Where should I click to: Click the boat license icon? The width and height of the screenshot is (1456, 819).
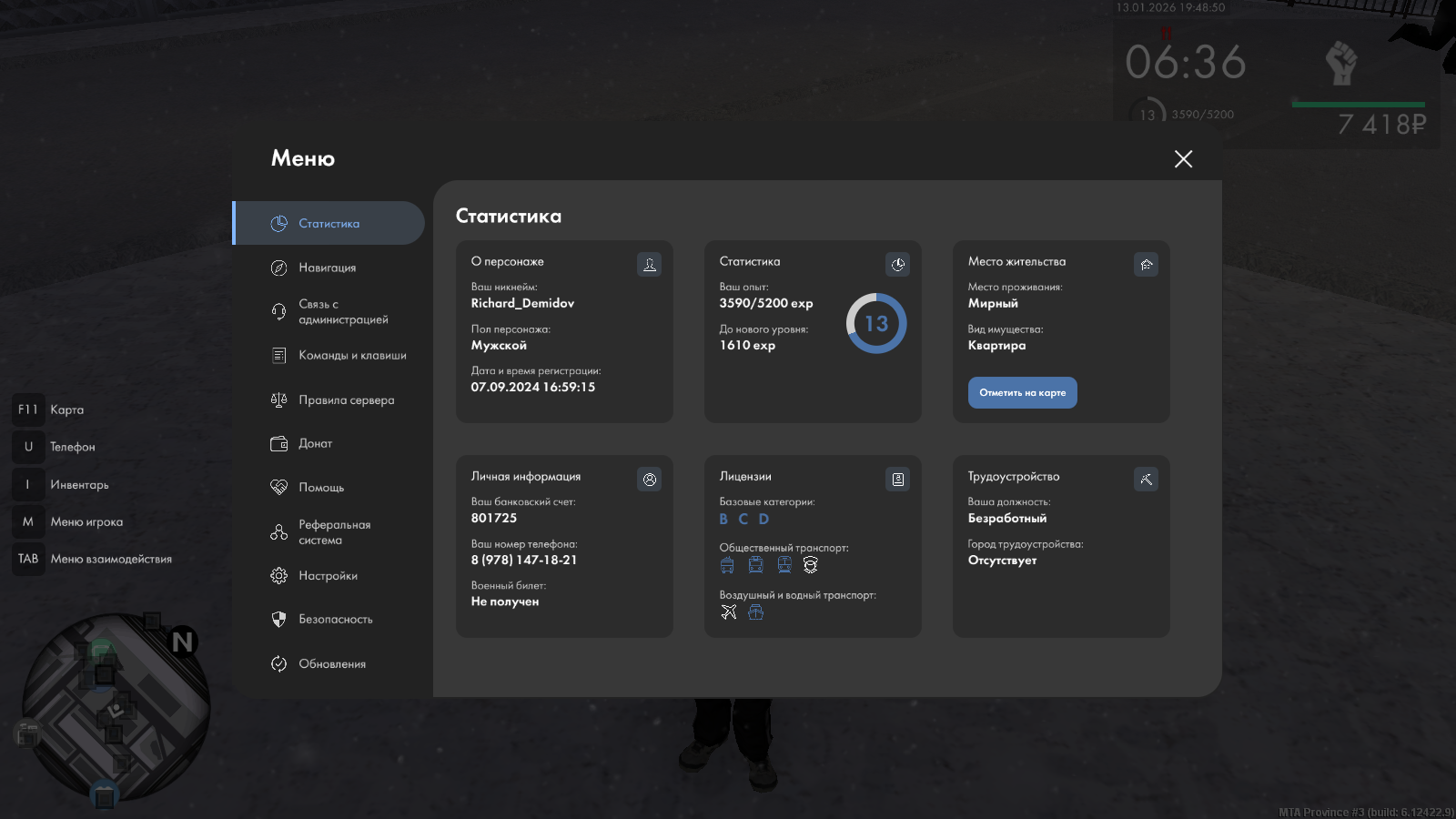click(x=755, y=612)
